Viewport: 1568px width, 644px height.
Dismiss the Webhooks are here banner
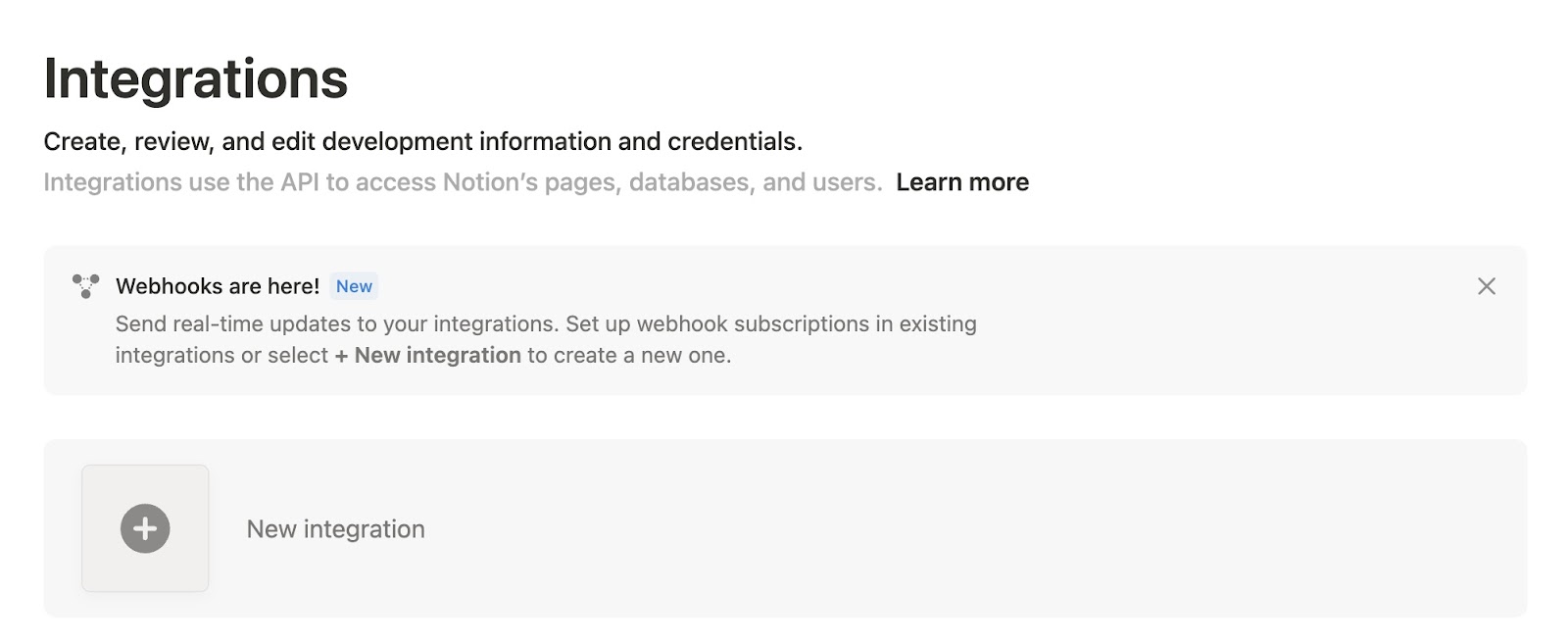point(1486,286)
